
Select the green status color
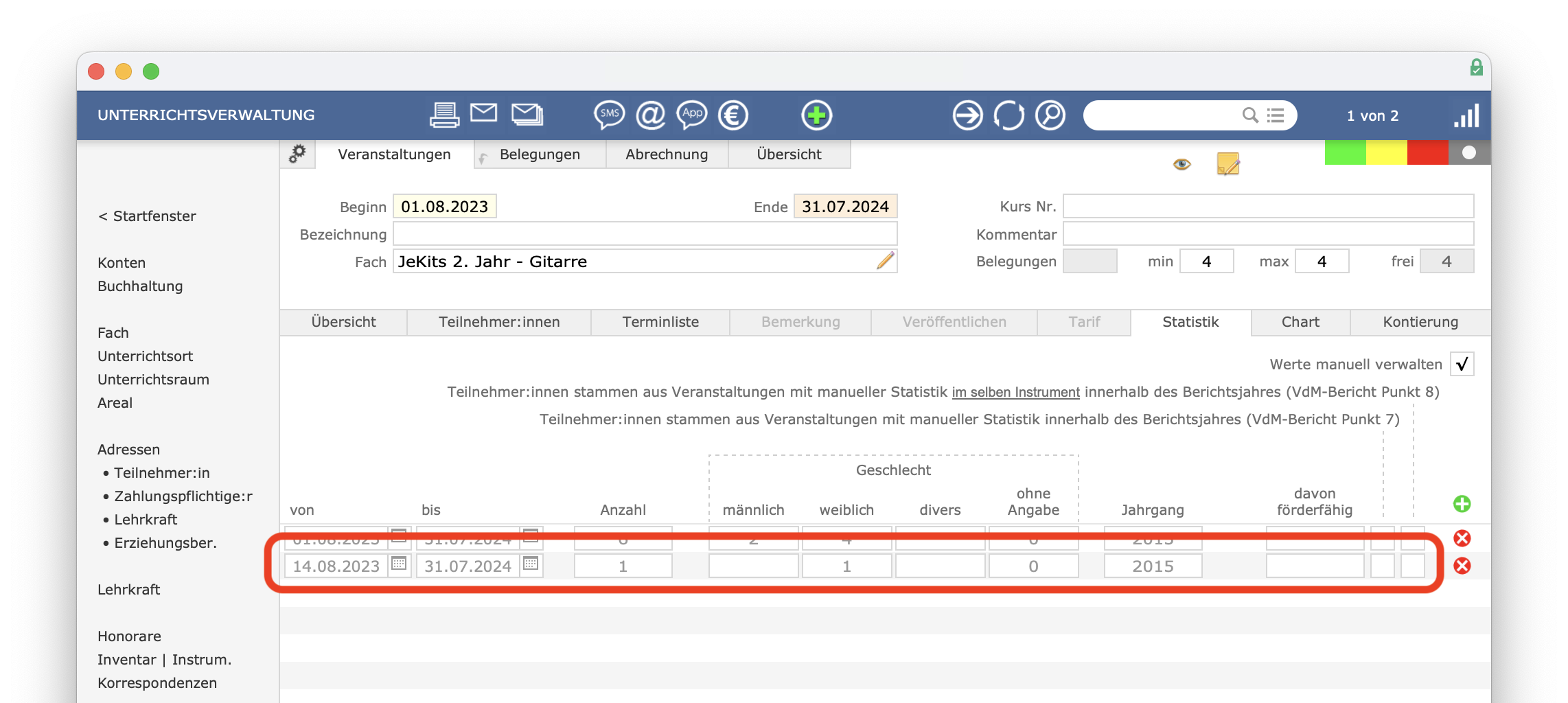coord(1345,152)
